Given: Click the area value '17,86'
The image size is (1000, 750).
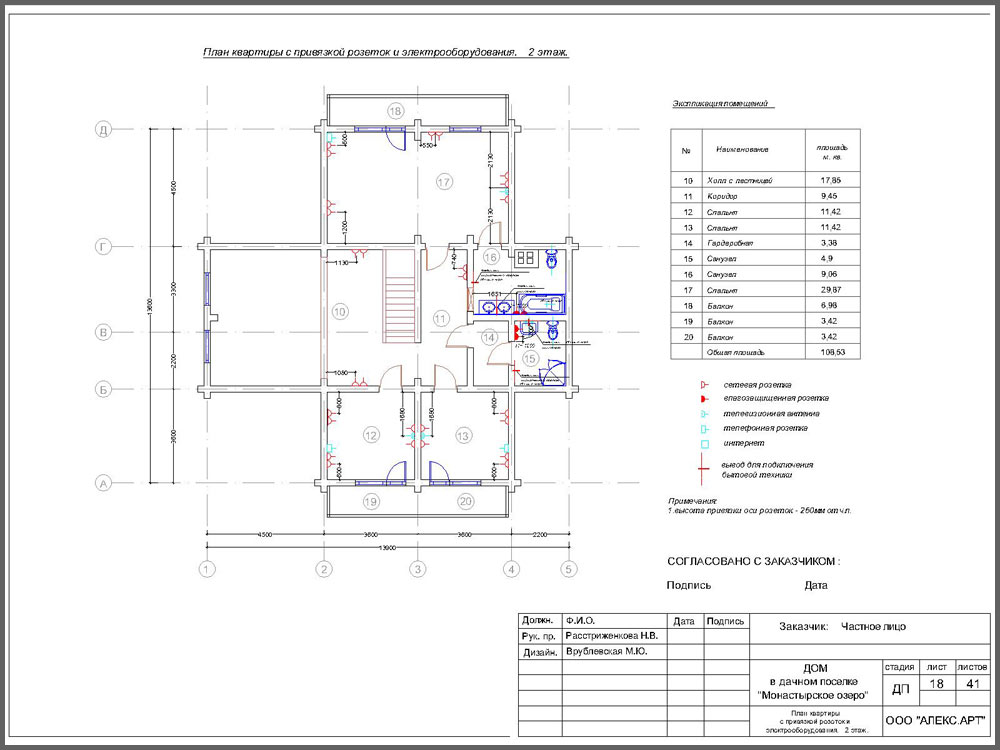Looking at the screenshot, I should point(831,180).
